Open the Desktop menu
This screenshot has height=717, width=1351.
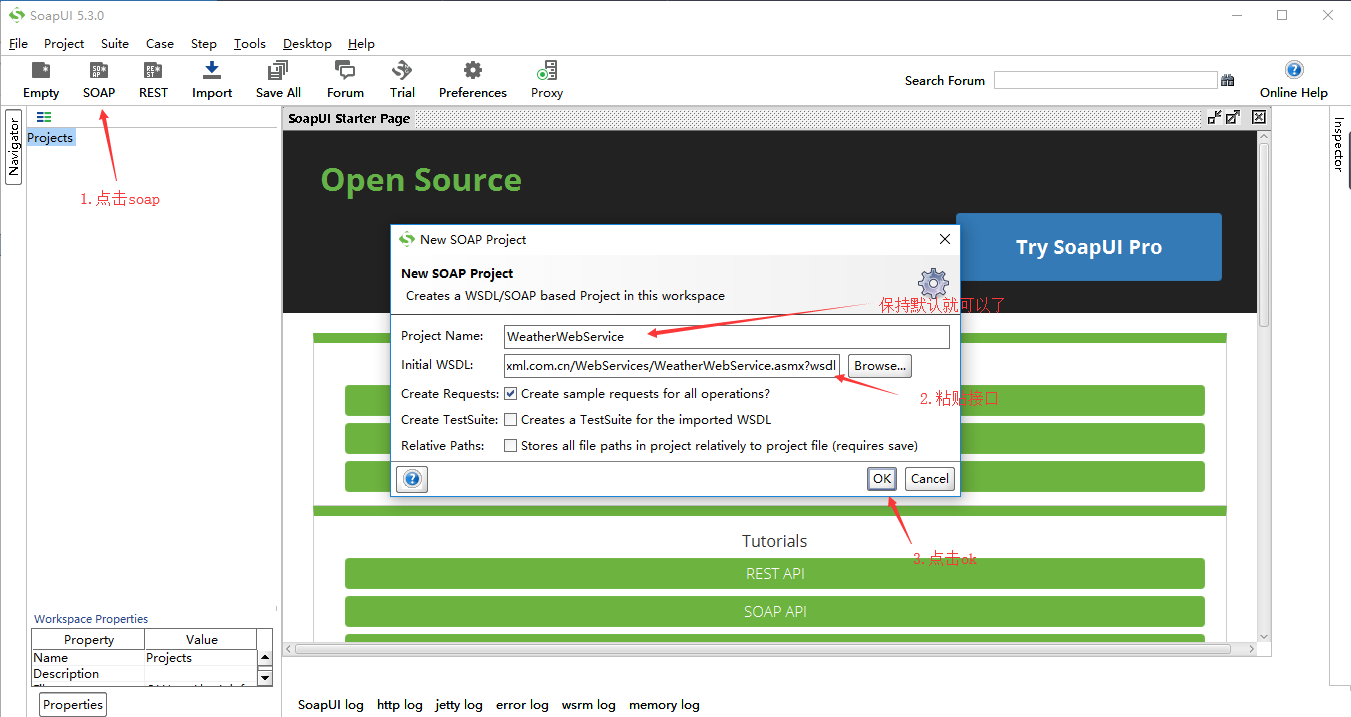(307, 44)
